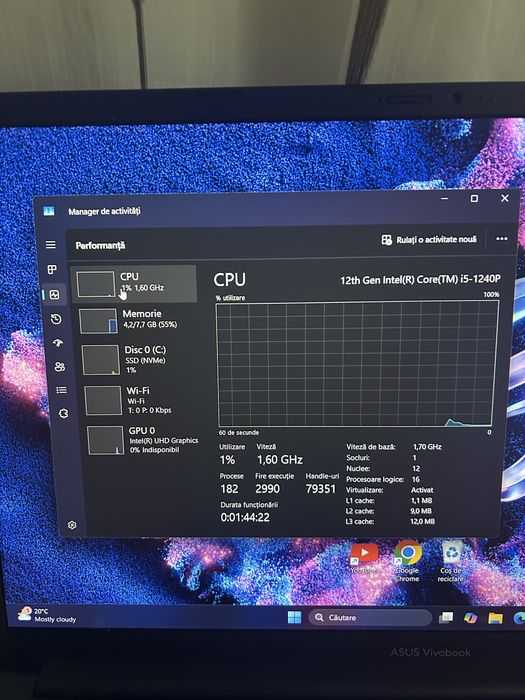Open the Services icon in sidebar
Viewport: 525px width, 700px height.
point(64,413)
